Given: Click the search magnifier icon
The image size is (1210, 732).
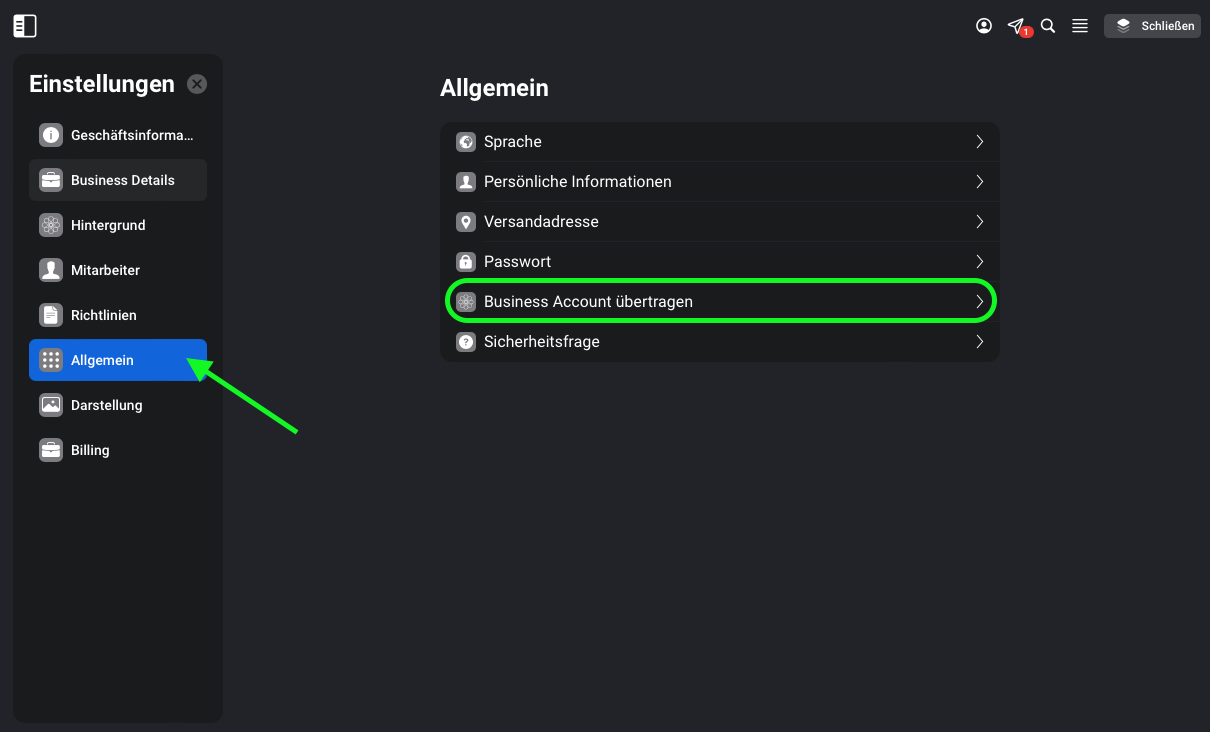Looking at the screenshot, I should (x=1048, y=26).
